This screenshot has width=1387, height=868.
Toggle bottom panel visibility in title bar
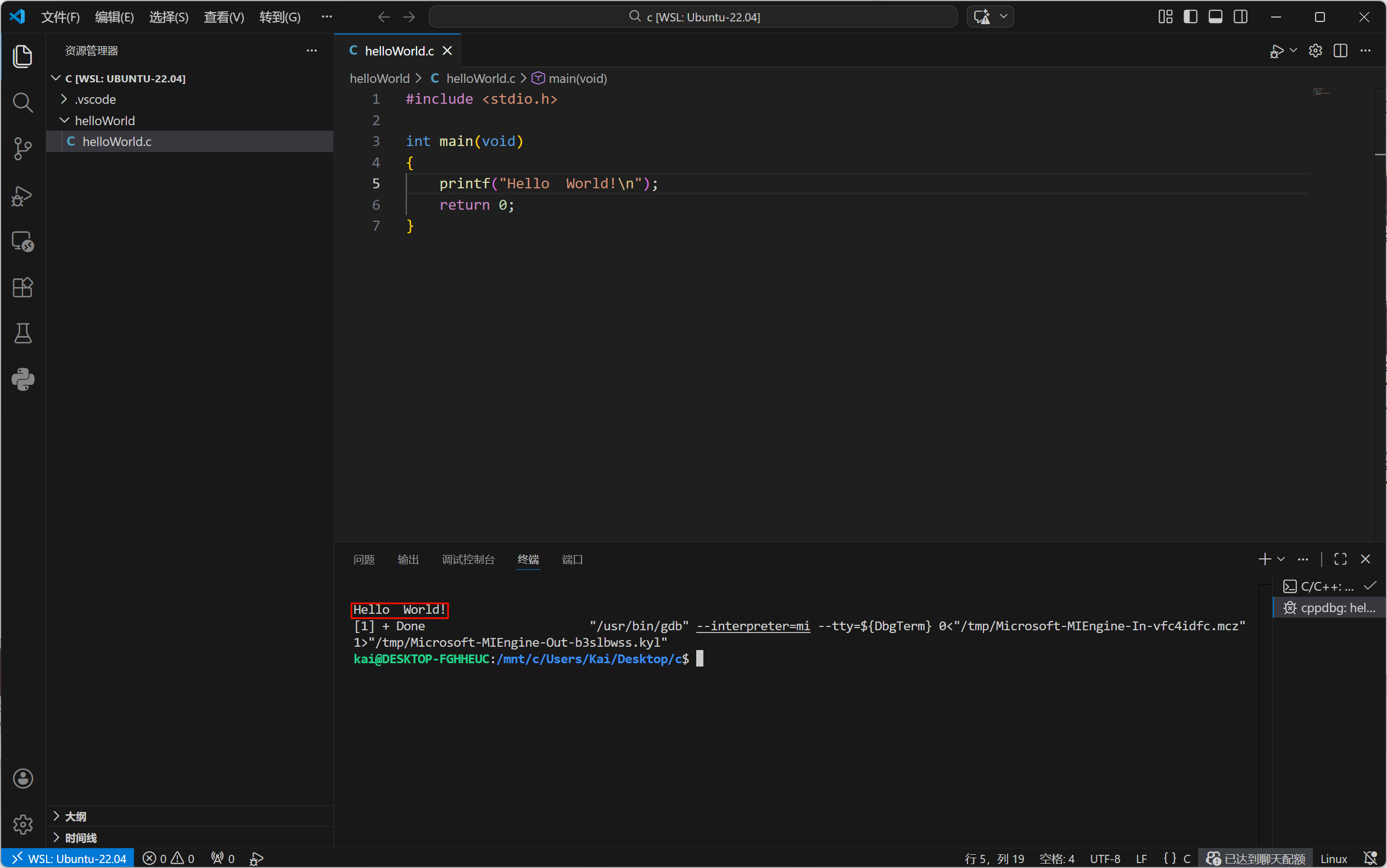click(x=1215, y=17)
